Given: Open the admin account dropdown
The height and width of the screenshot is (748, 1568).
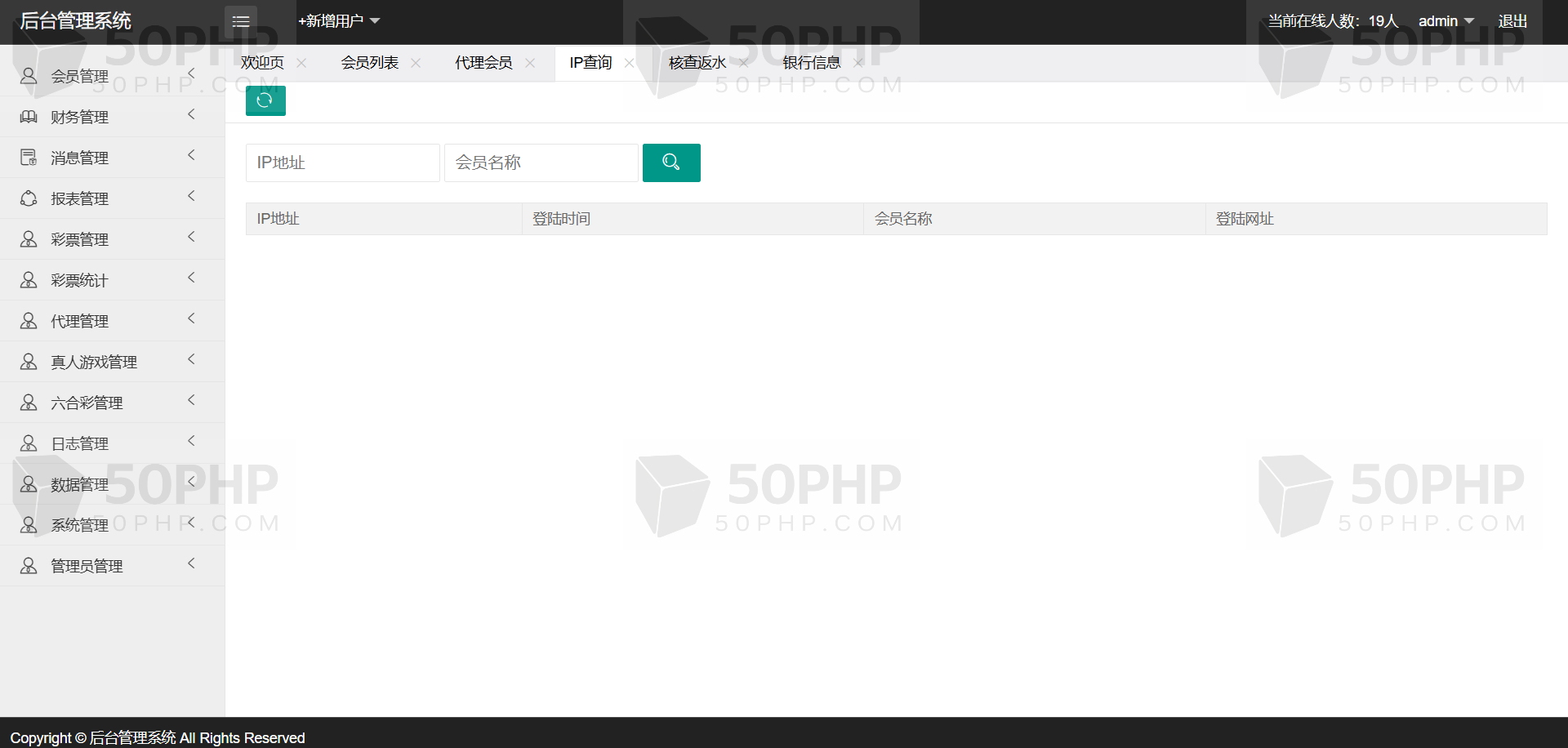Looking at the screenshot, I should coord(1445,21).
